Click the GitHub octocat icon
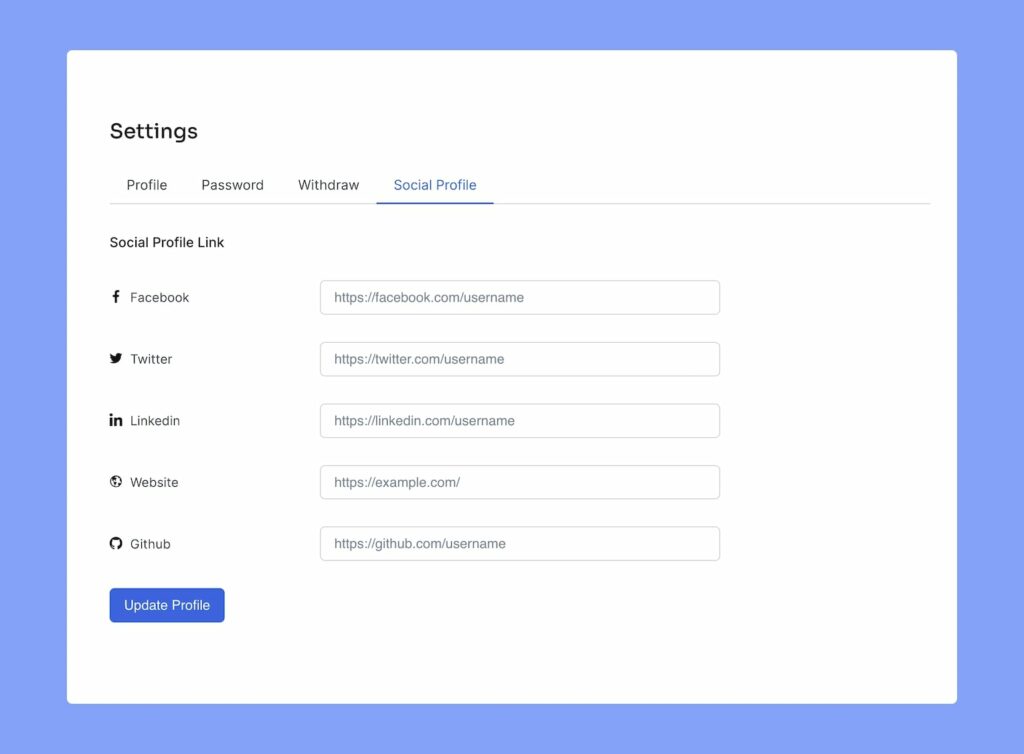The image size is (1024, 754). pos(116,543)
